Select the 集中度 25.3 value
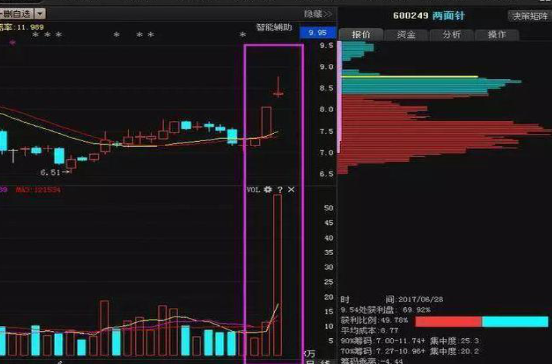 (454, 341)
